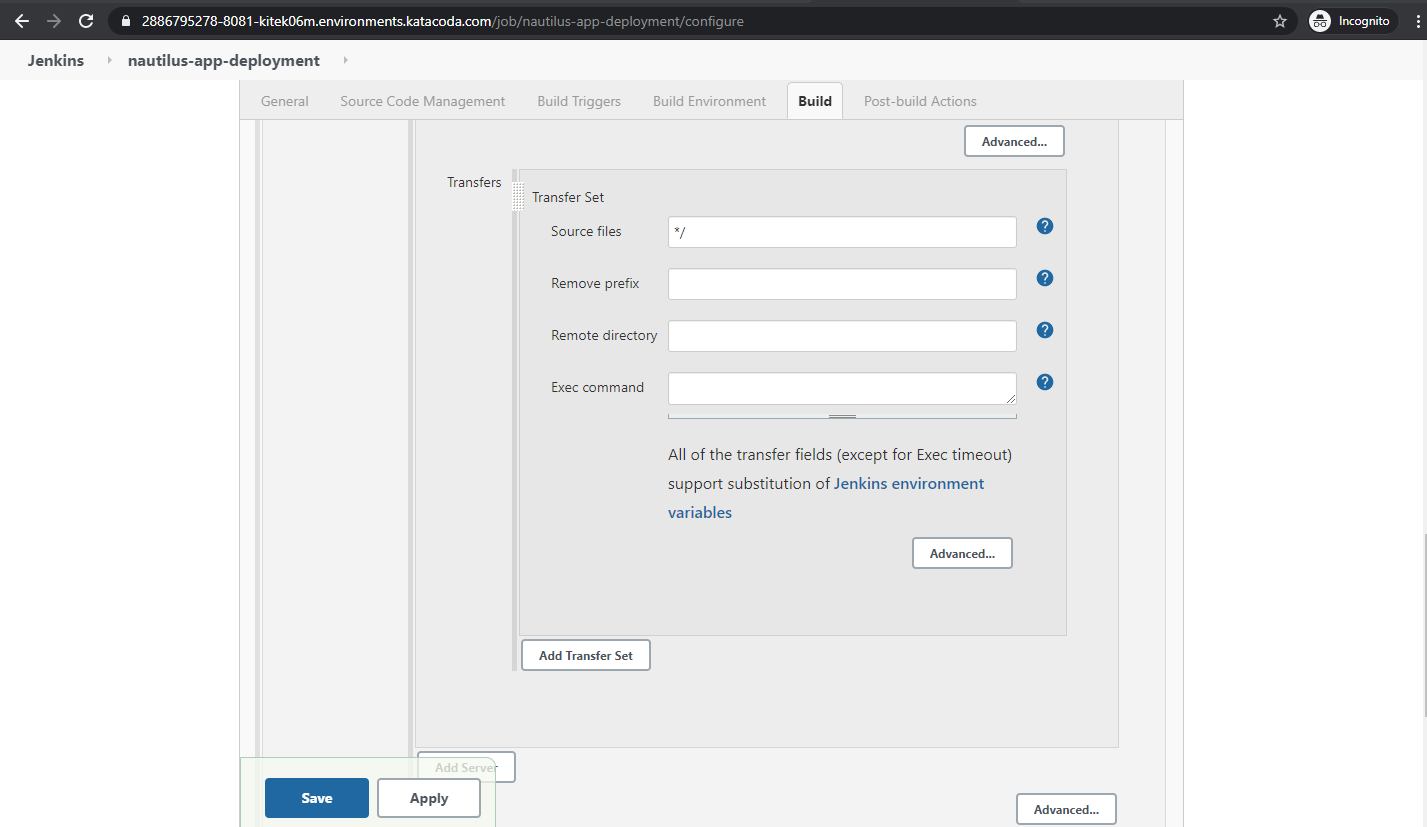Reload the page
1427x827 pixels.
tap(86, 21)
